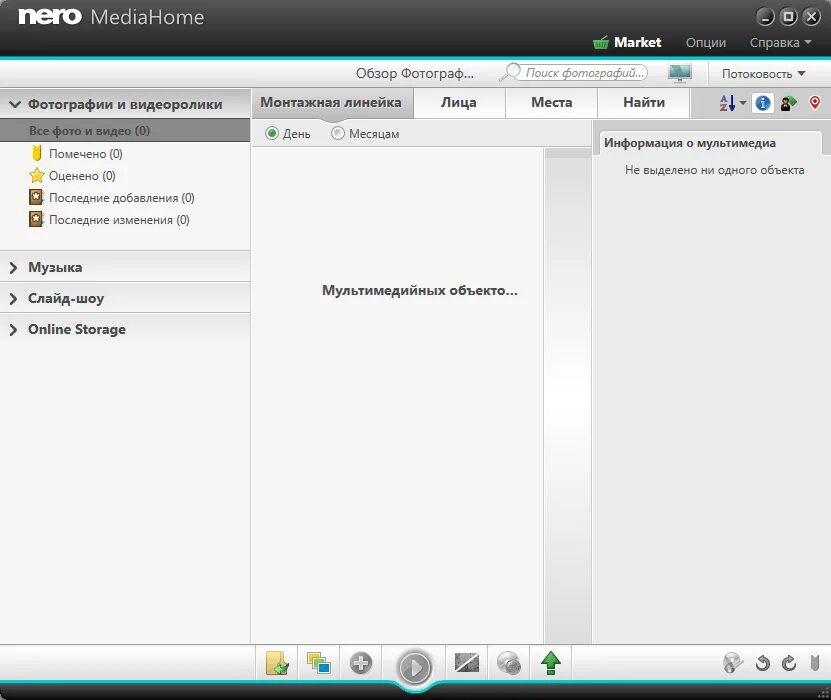Click the gray plus add button
The width and height of the screenshot is (831, 700).
pos(361,662)
